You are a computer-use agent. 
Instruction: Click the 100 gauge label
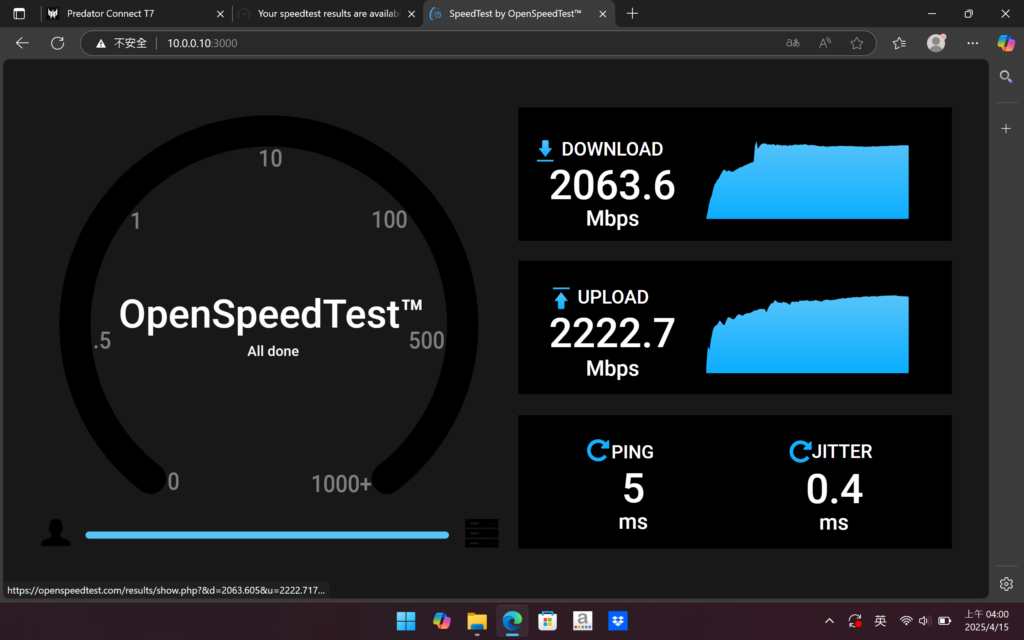click(389, 220)
